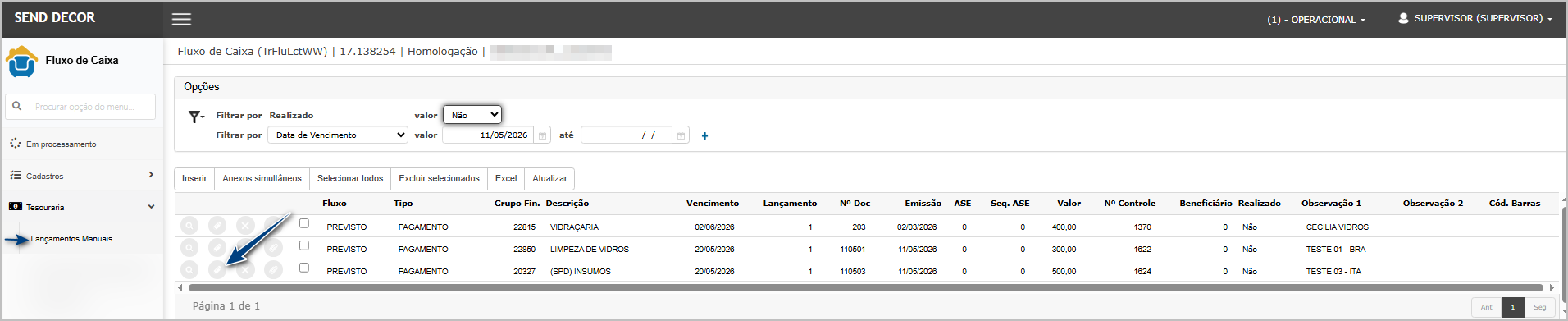
Task: Open attachments for LIMPEZA DE VIDROS row
Action: click(x=273, y=247)
